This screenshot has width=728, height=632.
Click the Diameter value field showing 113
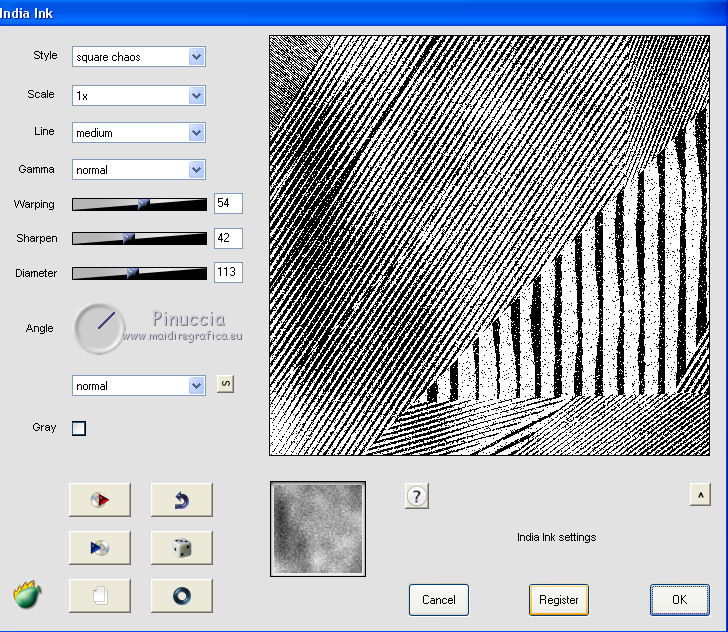[x=228, y=273]
